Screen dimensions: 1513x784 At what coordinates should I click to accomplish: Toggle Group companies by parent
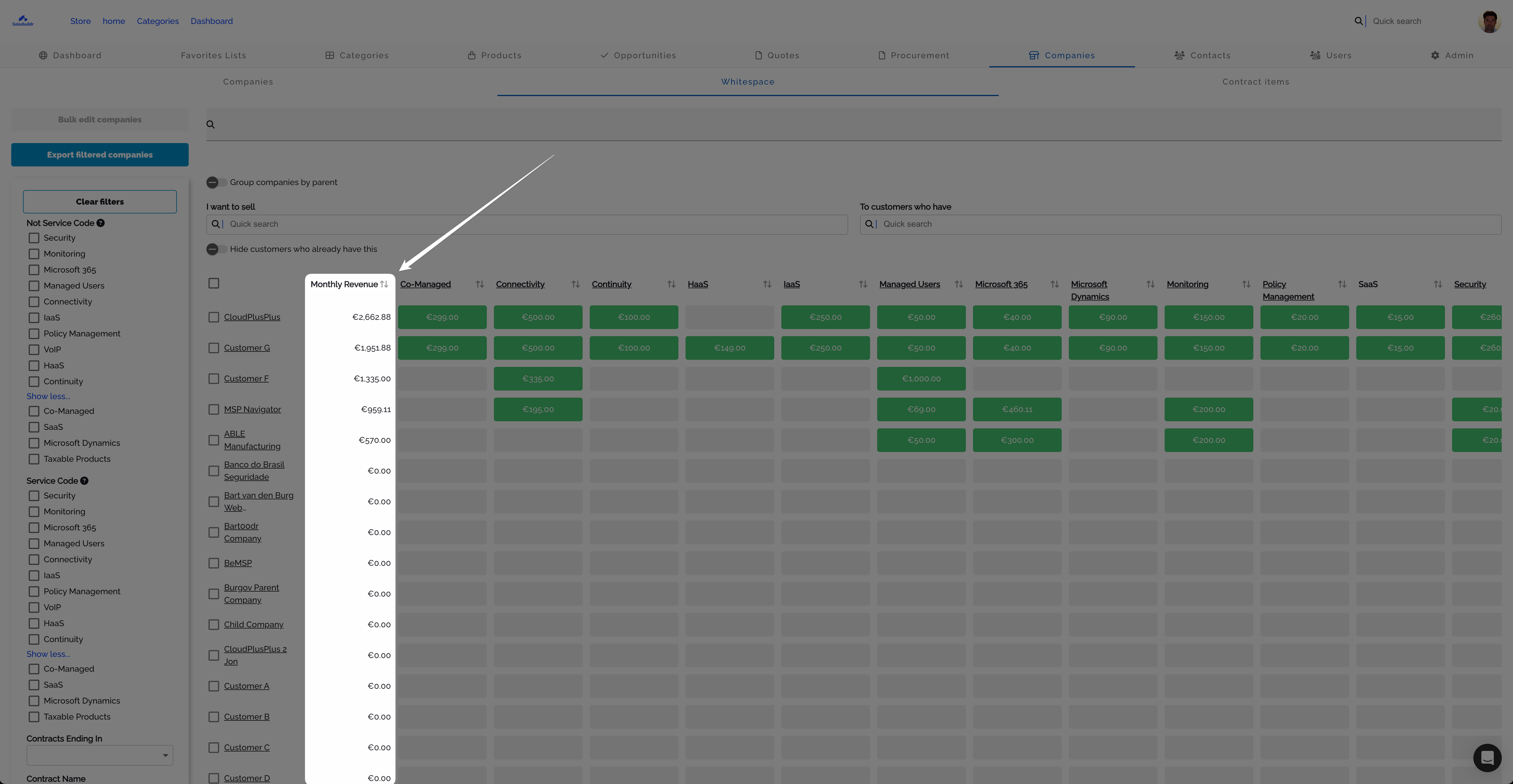217,183
